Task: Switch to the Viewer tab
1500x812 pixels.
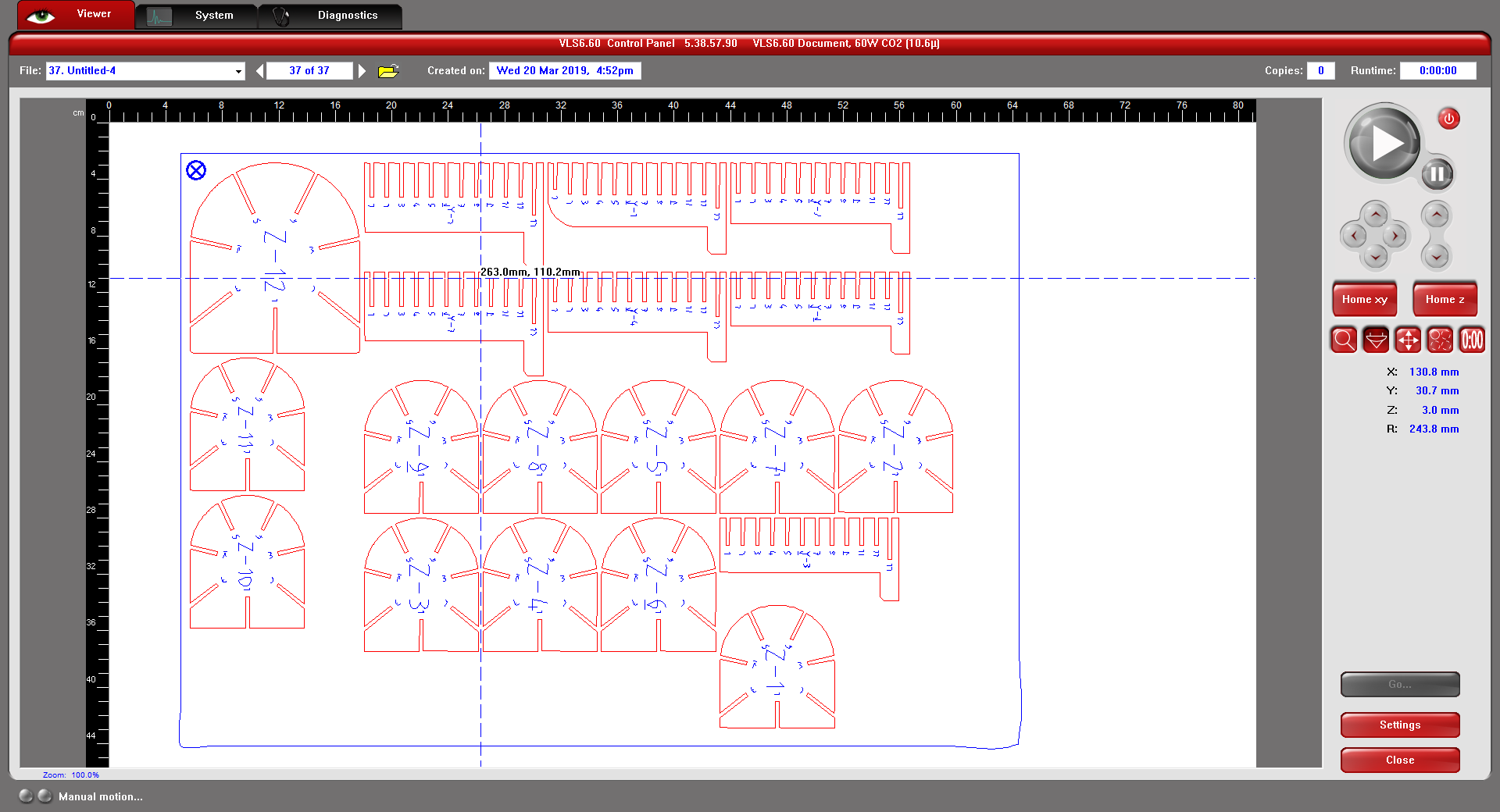Action: click(75, 15)
